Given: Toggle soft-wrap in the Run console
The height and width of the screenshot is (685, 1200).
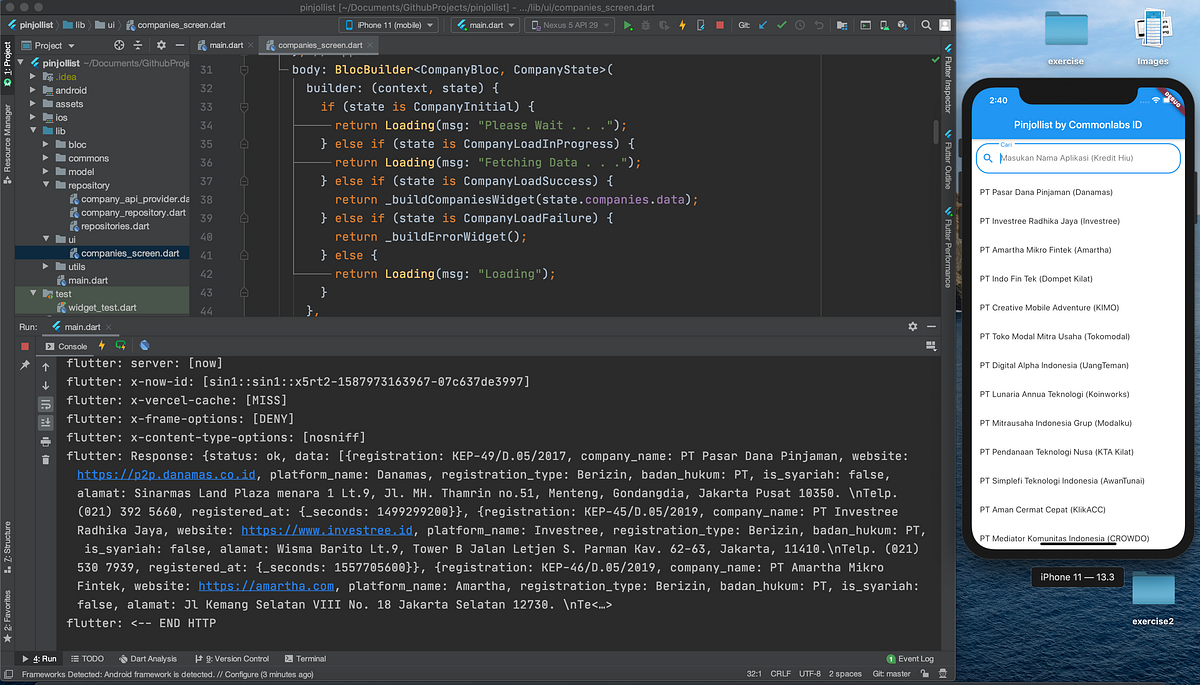Looking at the screenshot, I should click(x=45, y=404).
